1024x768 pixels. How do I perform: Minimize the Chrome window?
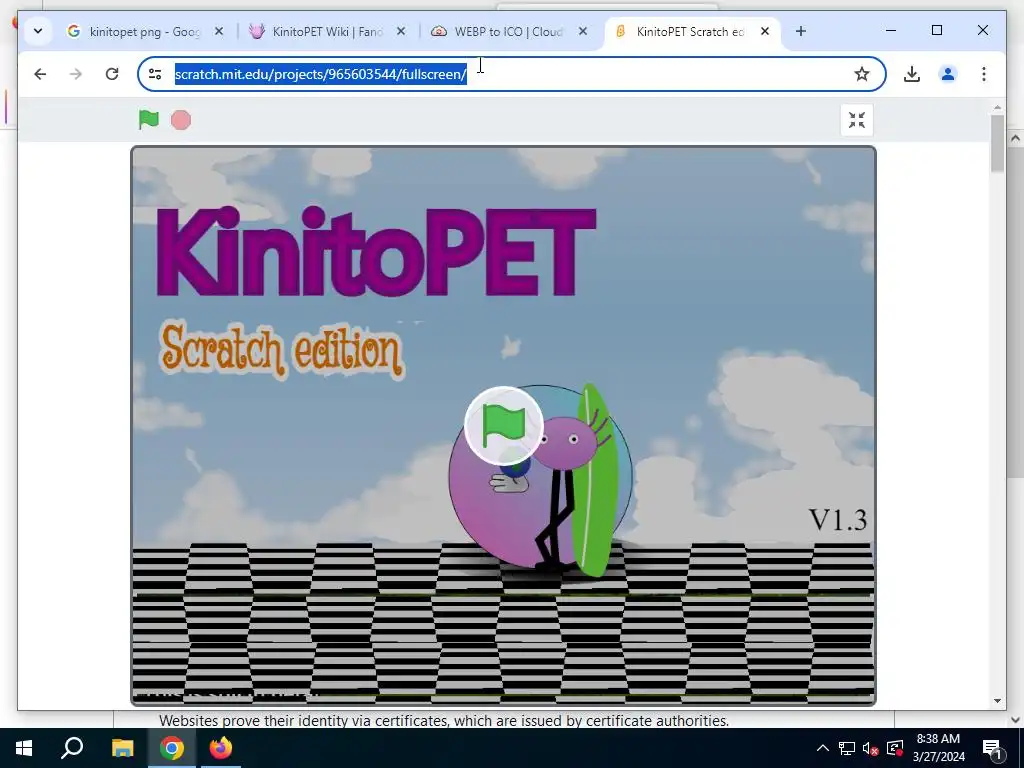point(891,31)
